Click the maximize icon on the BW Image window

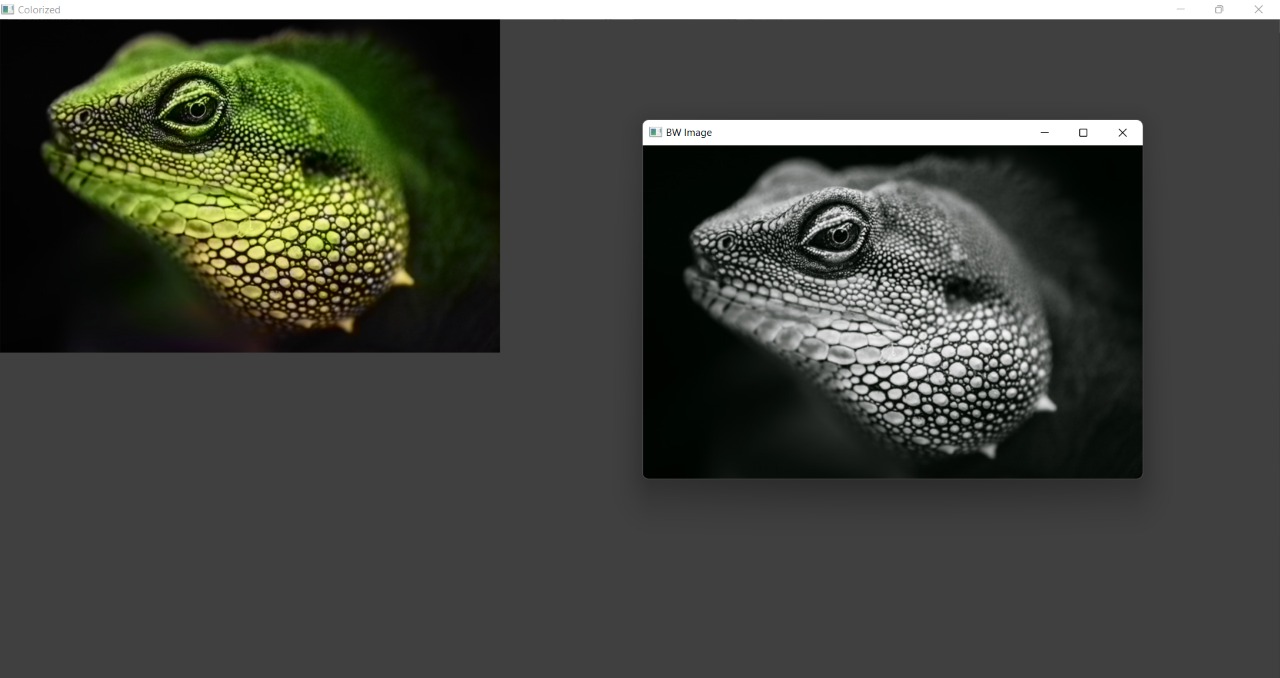click(1083, 132)
